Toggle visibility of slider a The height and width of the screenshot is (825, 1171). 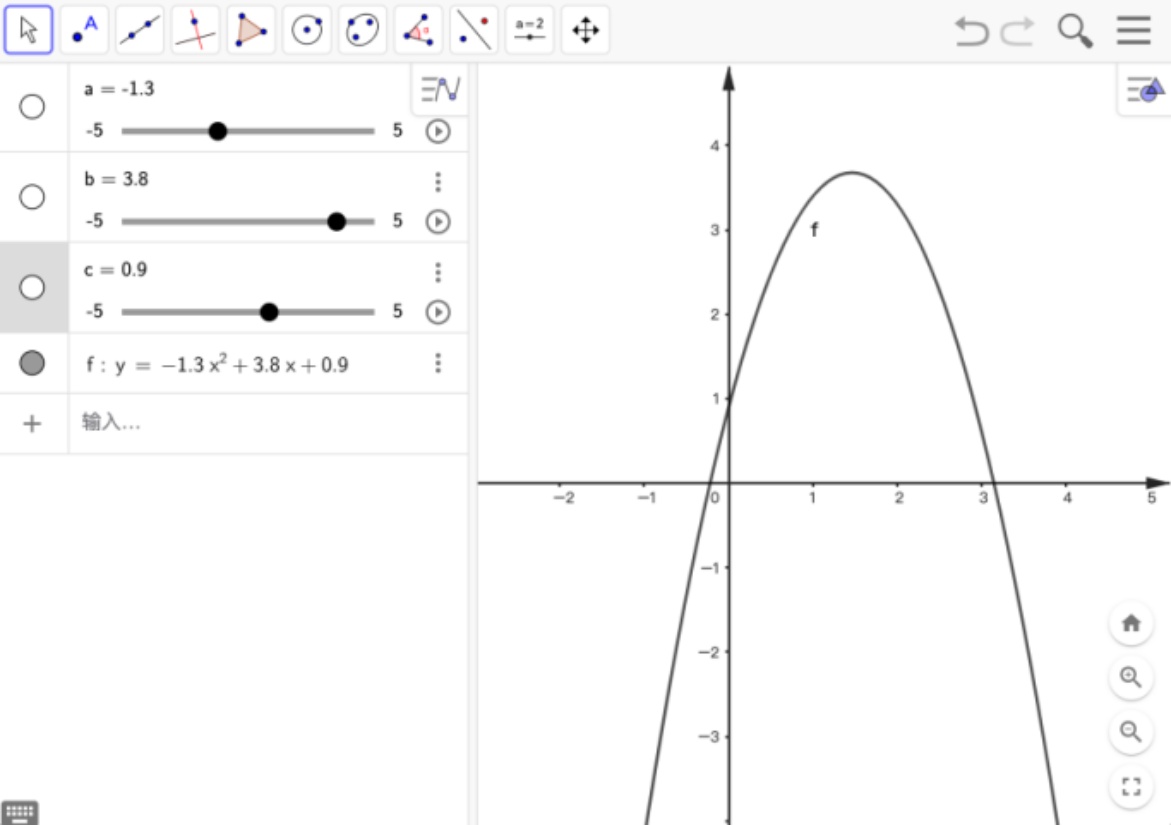(32, 107)
